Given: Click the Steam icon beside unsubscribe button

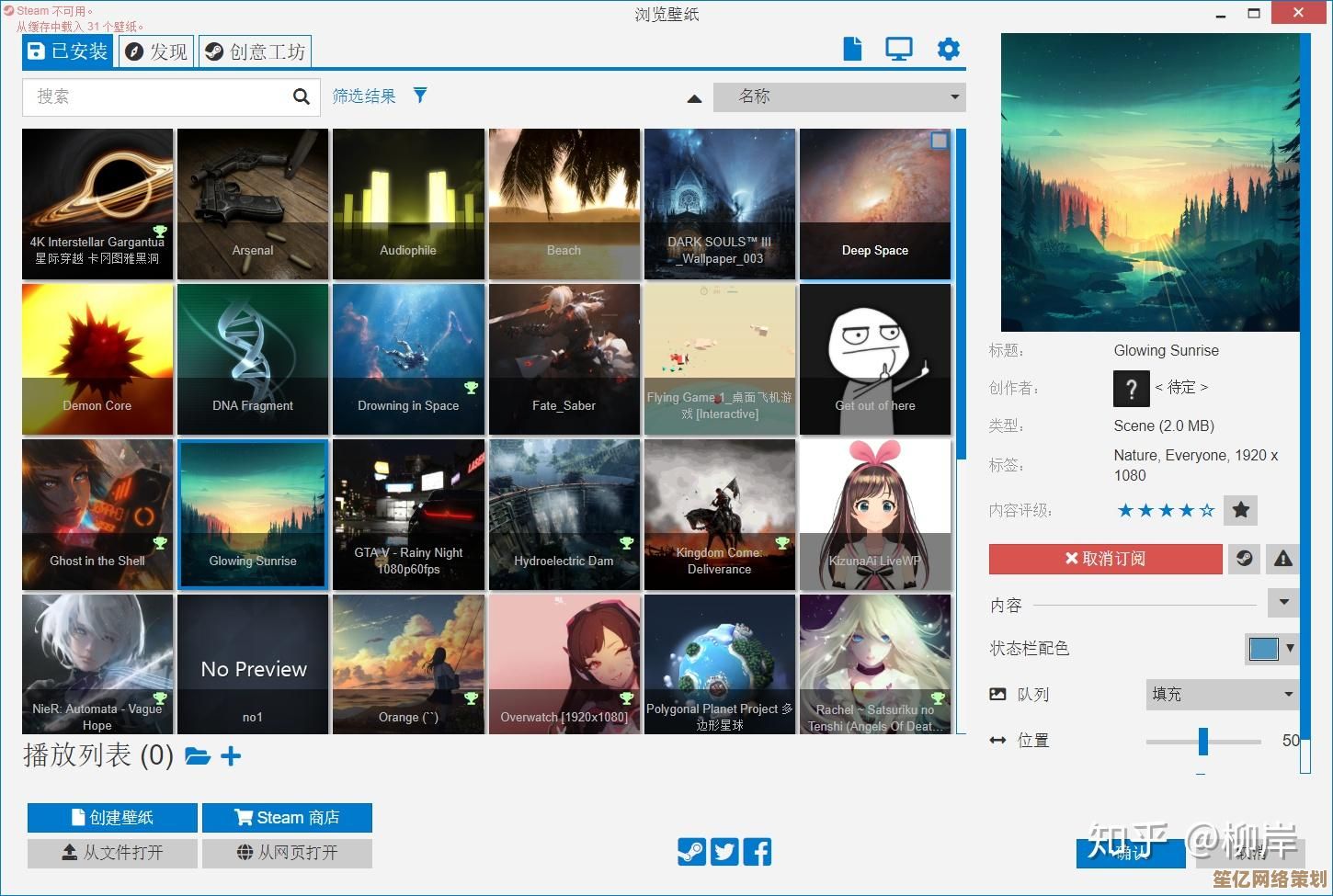Looking at the screenshot, I should point(1244,559).
